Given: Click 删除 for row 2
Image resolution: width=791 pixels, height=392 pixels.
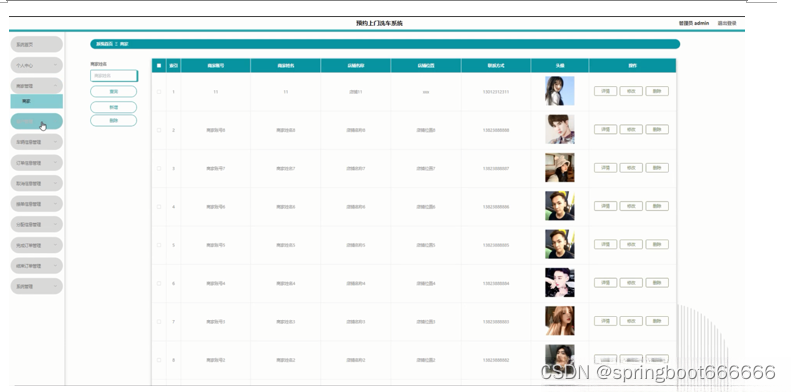Looking at the screenshot, I should 657,130.
